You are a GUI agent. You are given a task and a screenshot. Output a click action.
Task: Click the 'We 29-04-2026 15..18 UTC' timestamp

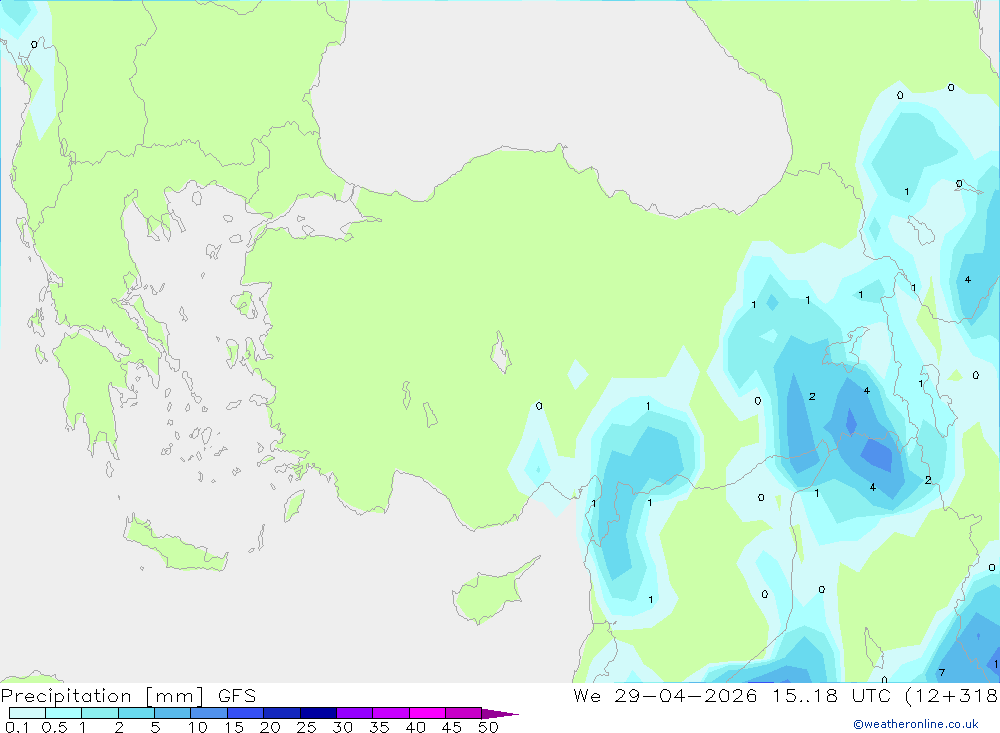[x=732, y=695]
